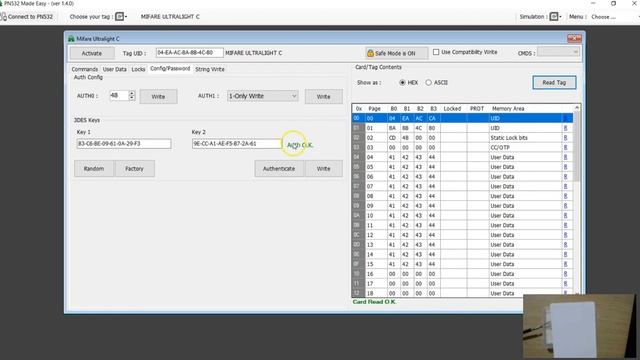Click R link in page 01 row

point(565,128)
